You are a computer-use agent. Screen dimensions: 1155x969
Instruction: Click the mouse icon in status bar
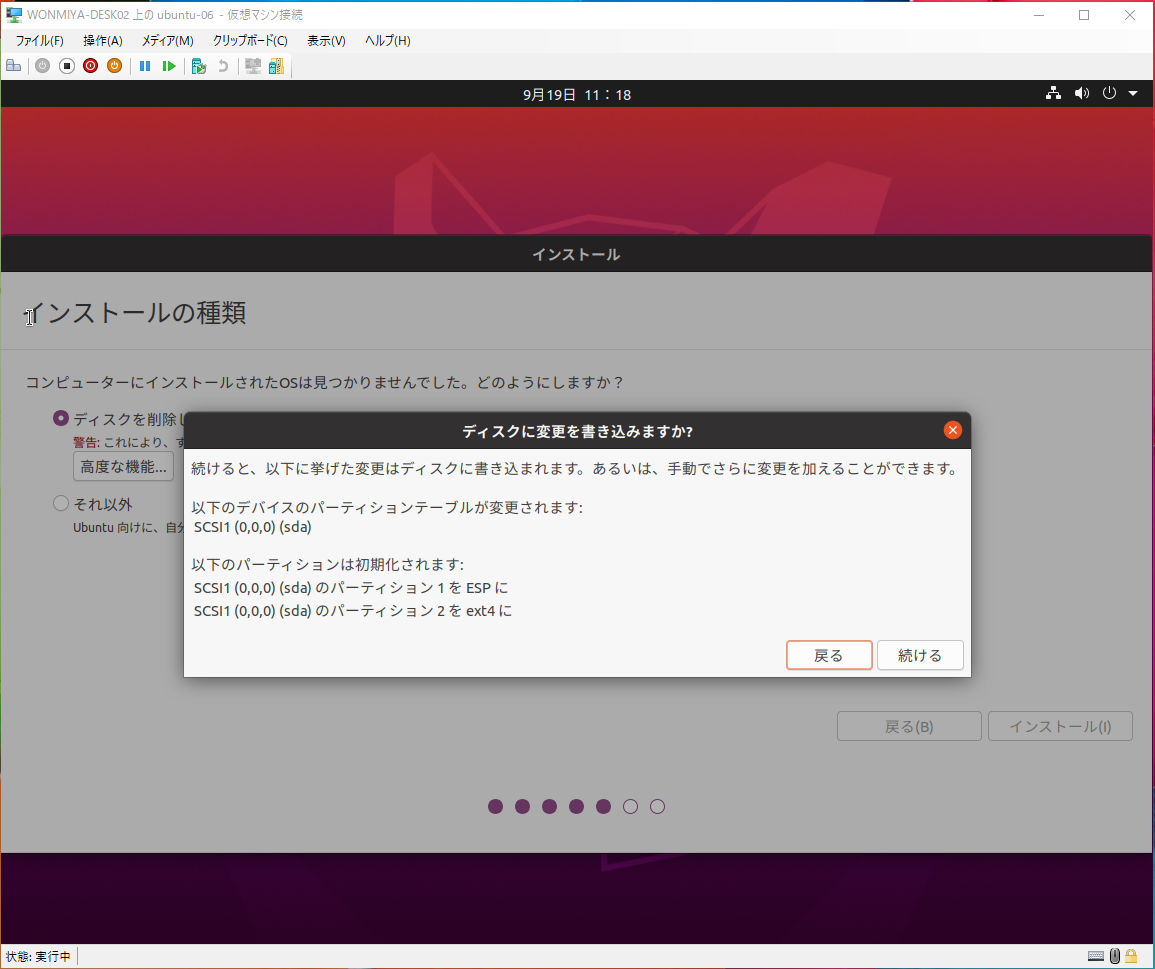click(1114, 956)
